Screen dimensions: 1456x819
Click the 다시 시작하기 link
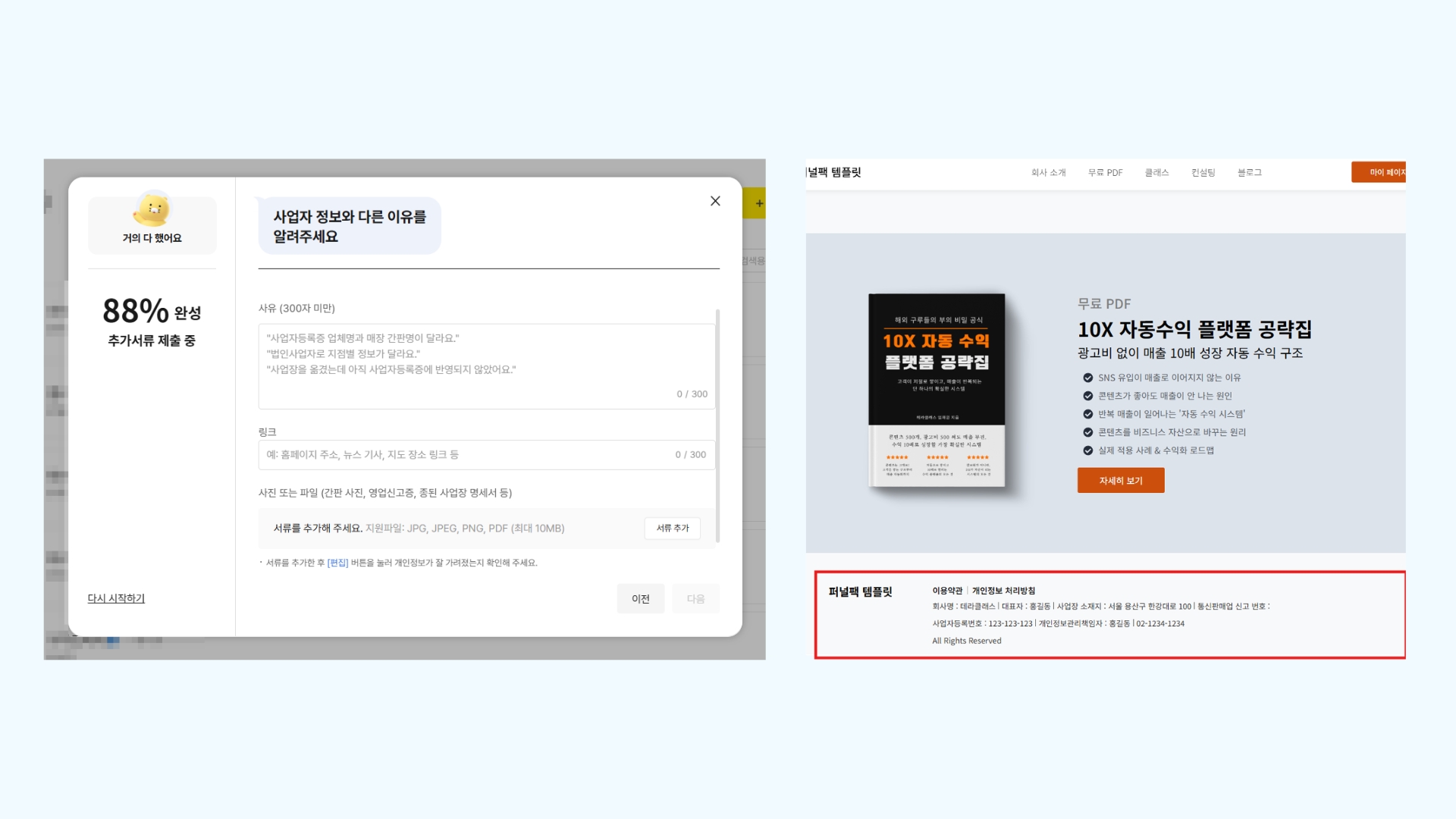tap(116, 598)
